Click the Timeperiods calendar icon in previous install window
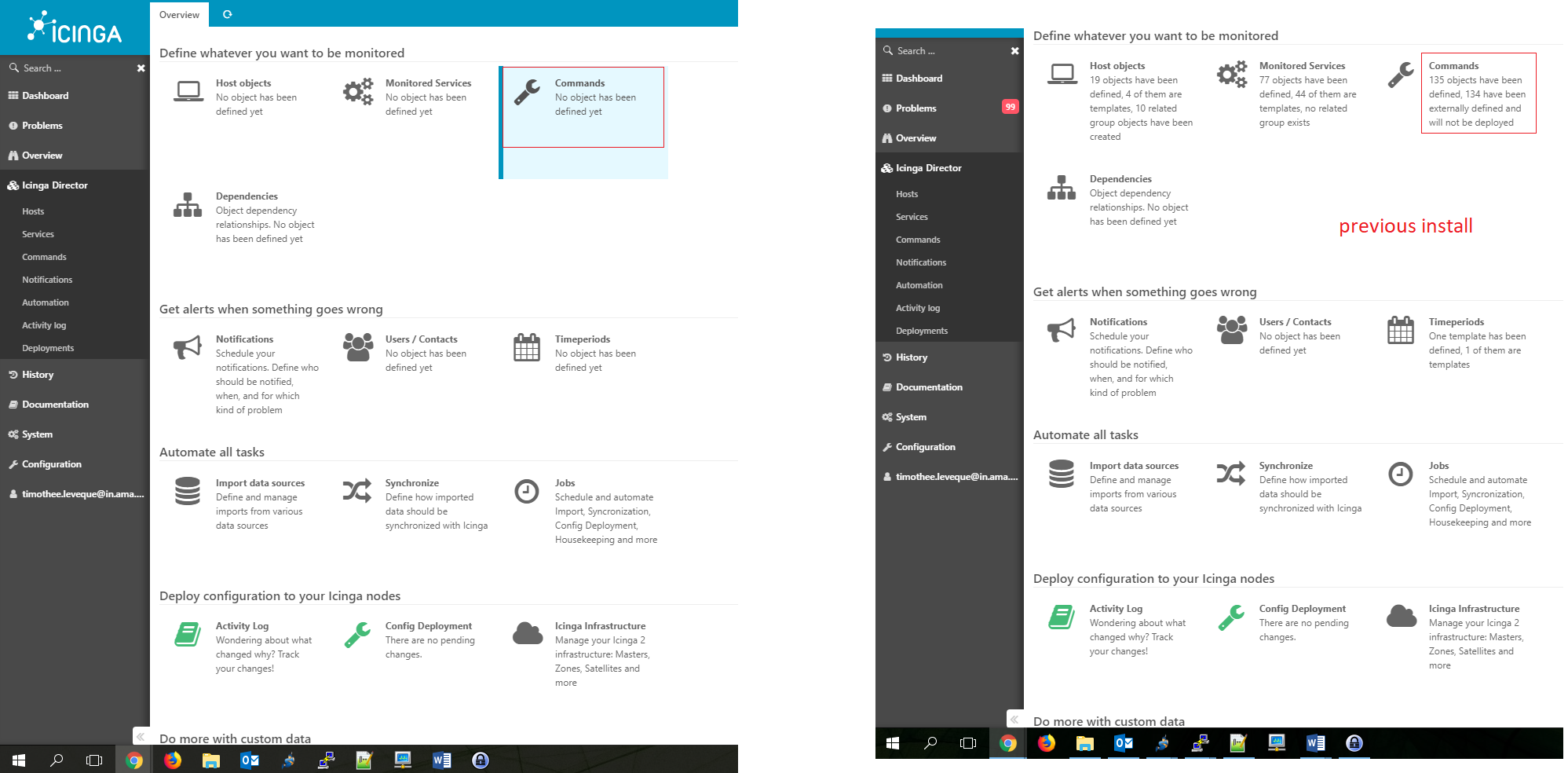 (1401, 330)
